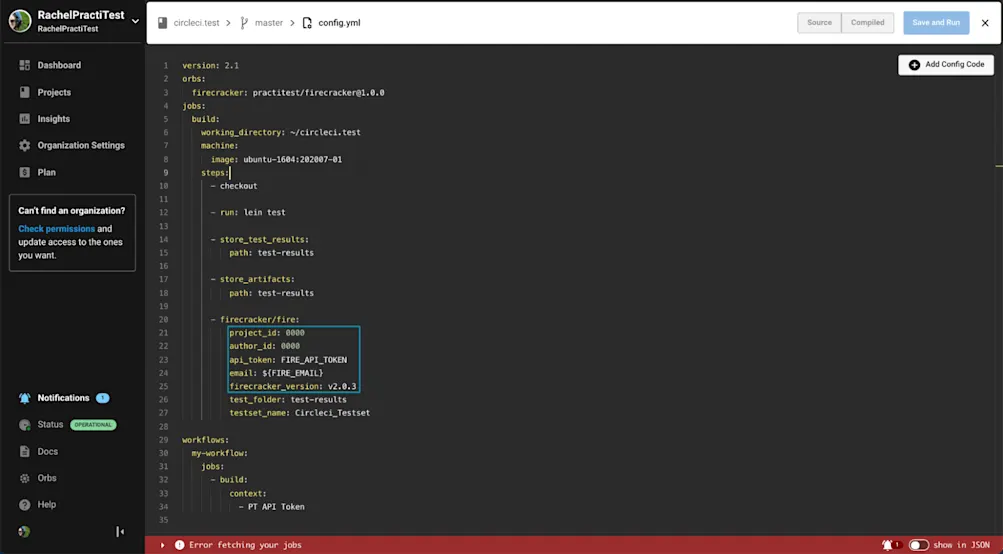Open the Orbs link in sidebar
Screen dimensions: 1003x554
click(47, 478)
